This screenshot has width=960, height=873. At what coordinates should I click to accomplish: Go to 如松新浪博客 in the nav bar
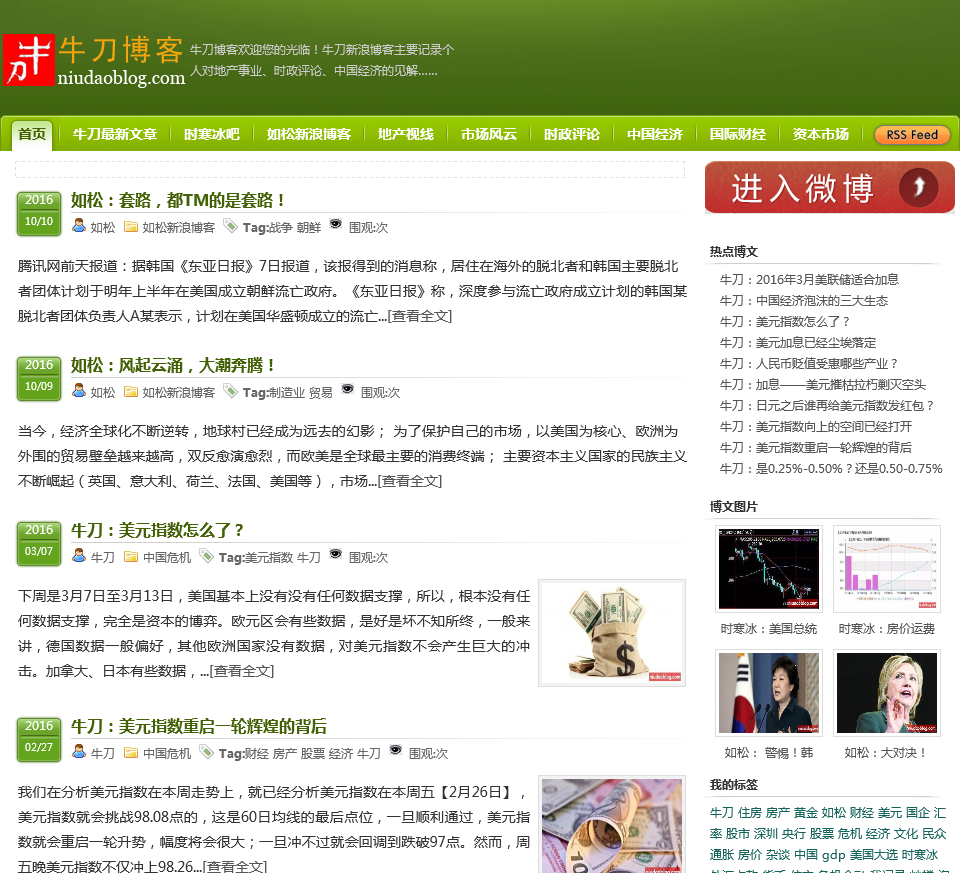[x=309, y=134]
